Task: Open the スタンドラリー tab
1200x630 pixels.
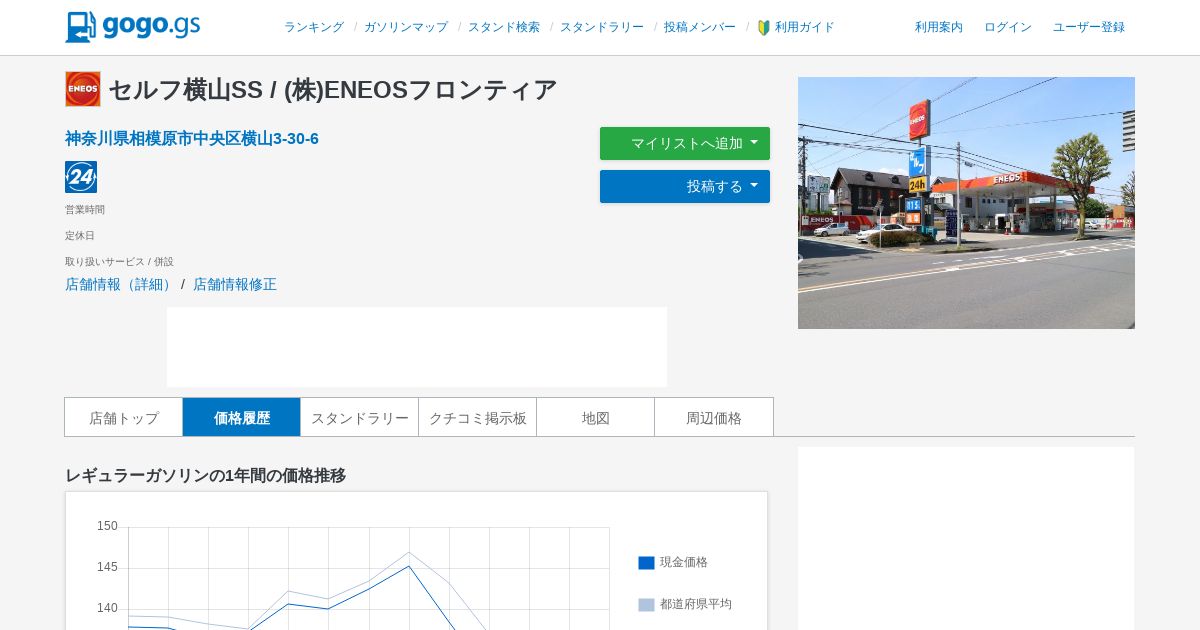Action: tap(360, 417)
